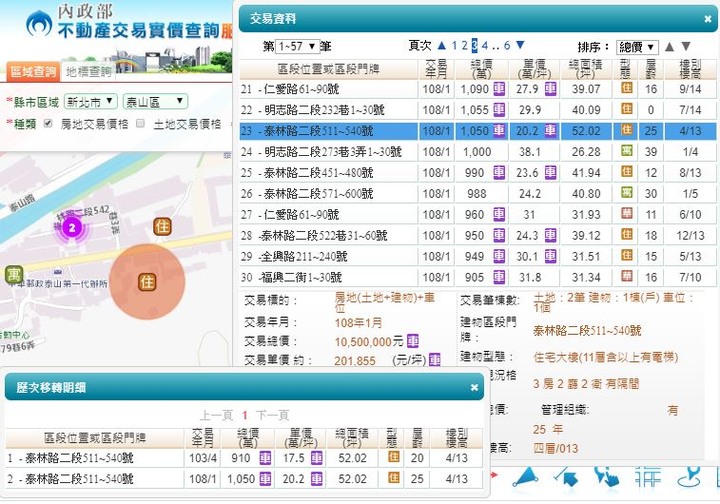Click the 總價(萬) column header in 交易資料
Image resolution: width=720 pixels, height=504 pixels.
[x=482, y=69]
